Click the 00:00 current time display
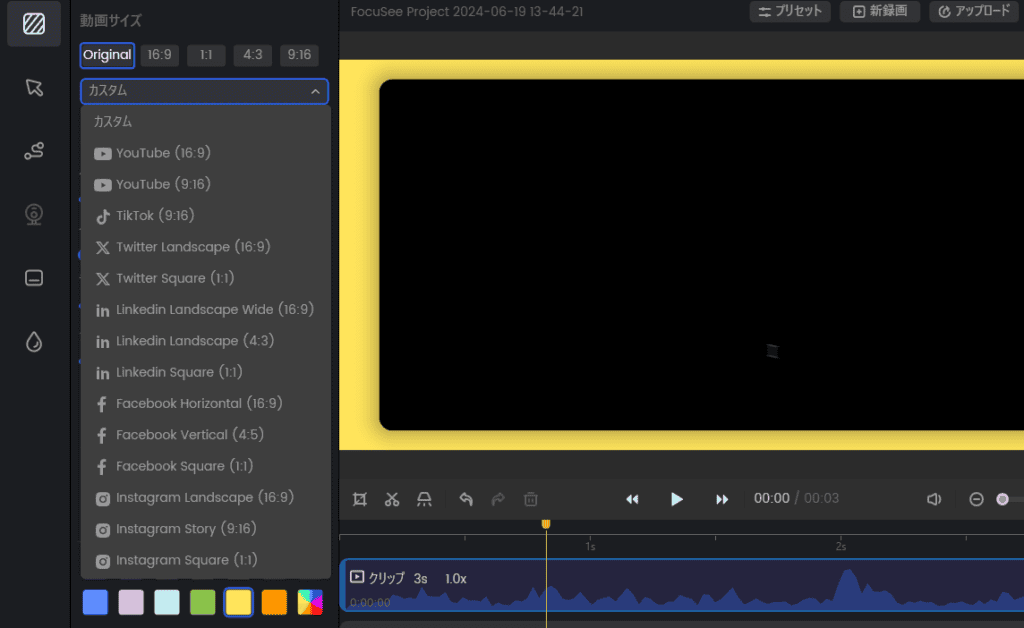Image resolution: width=1024 pixels, height=628 pixels. [x=772, y=499]
